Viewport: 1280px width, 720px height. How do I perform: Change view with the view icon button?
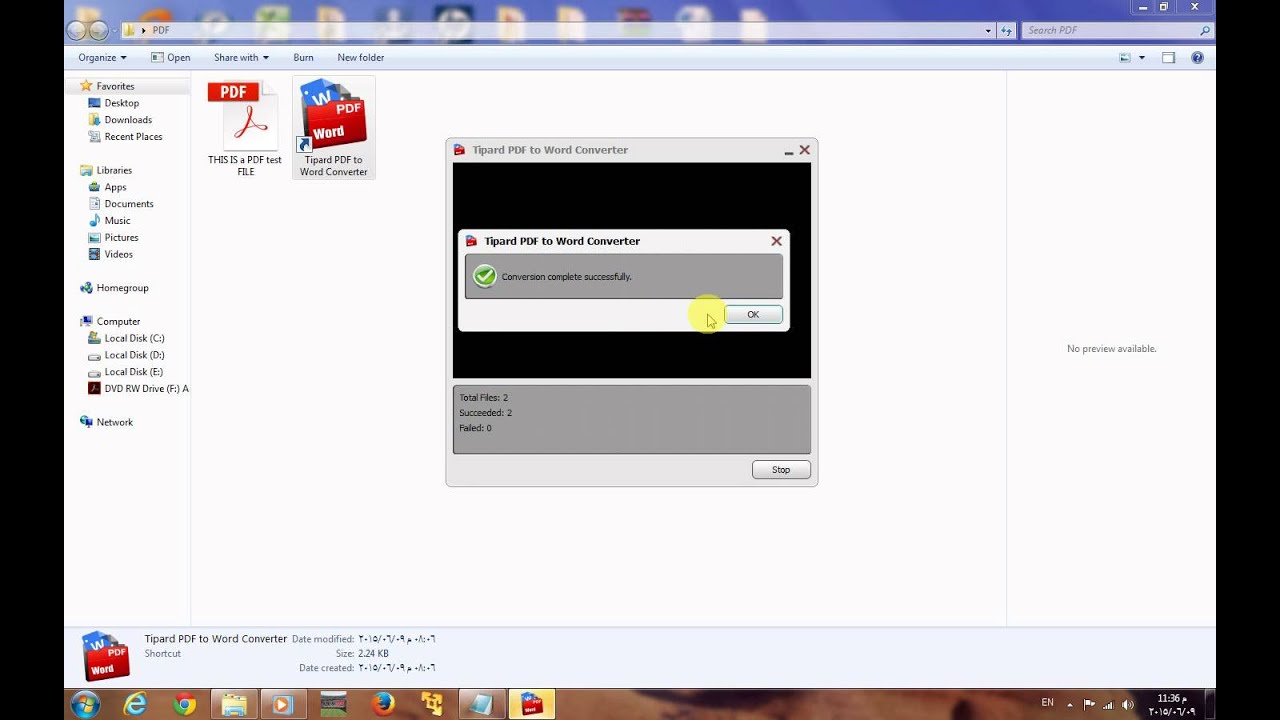pos(1125,58)
